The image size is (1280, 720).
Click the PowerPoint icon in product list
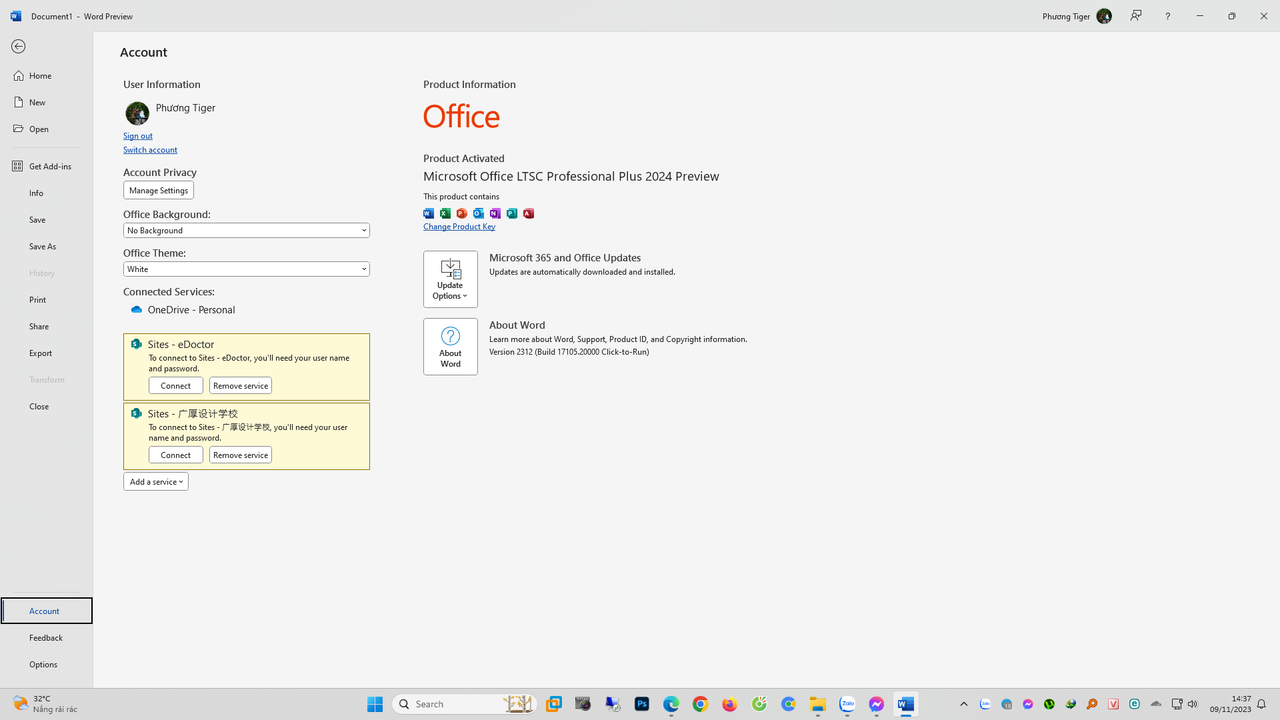[x=462, y=213]
